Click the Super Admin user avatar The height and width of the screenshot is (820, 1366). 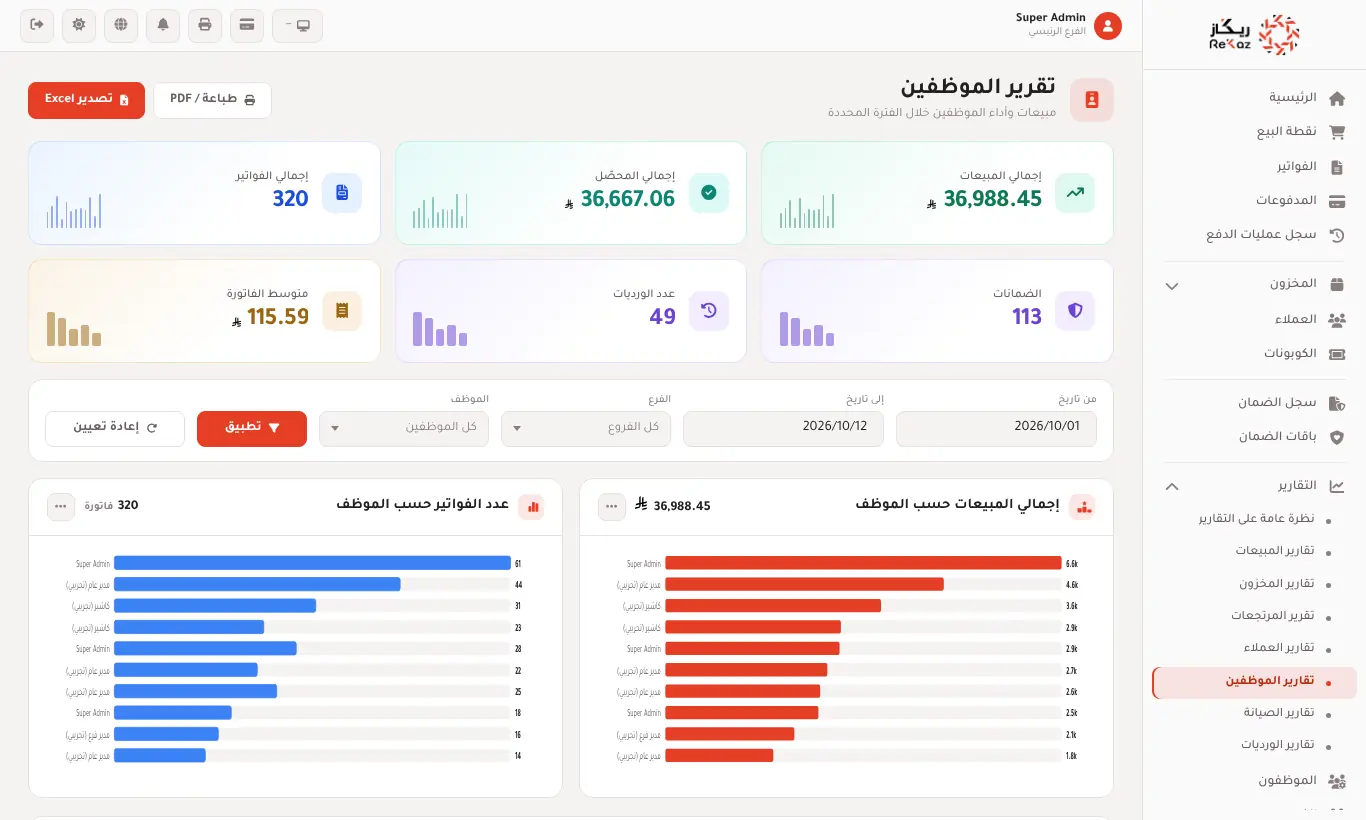[1107, 26]
